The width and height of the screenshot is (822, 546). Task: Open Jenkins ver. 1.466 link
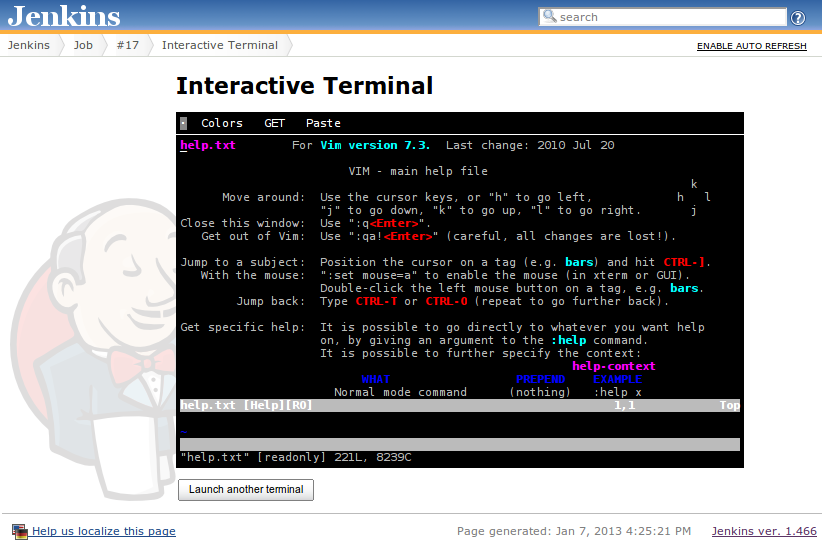coord(764,531)
